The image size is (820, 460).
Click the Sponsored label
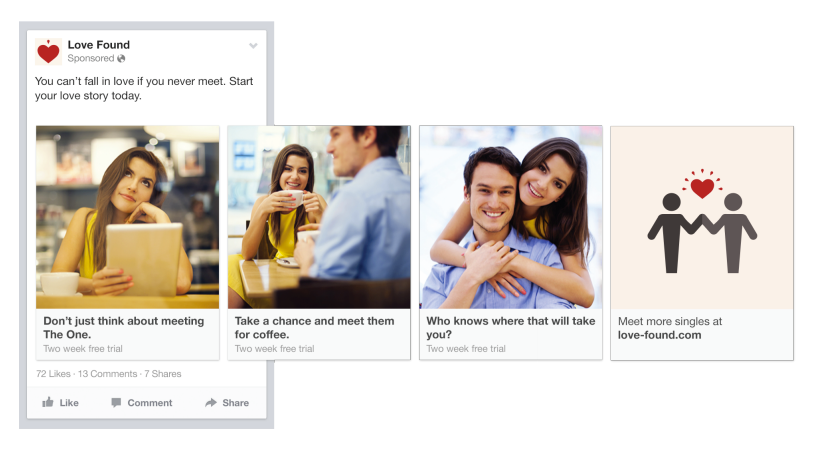(x=90, y=59)
